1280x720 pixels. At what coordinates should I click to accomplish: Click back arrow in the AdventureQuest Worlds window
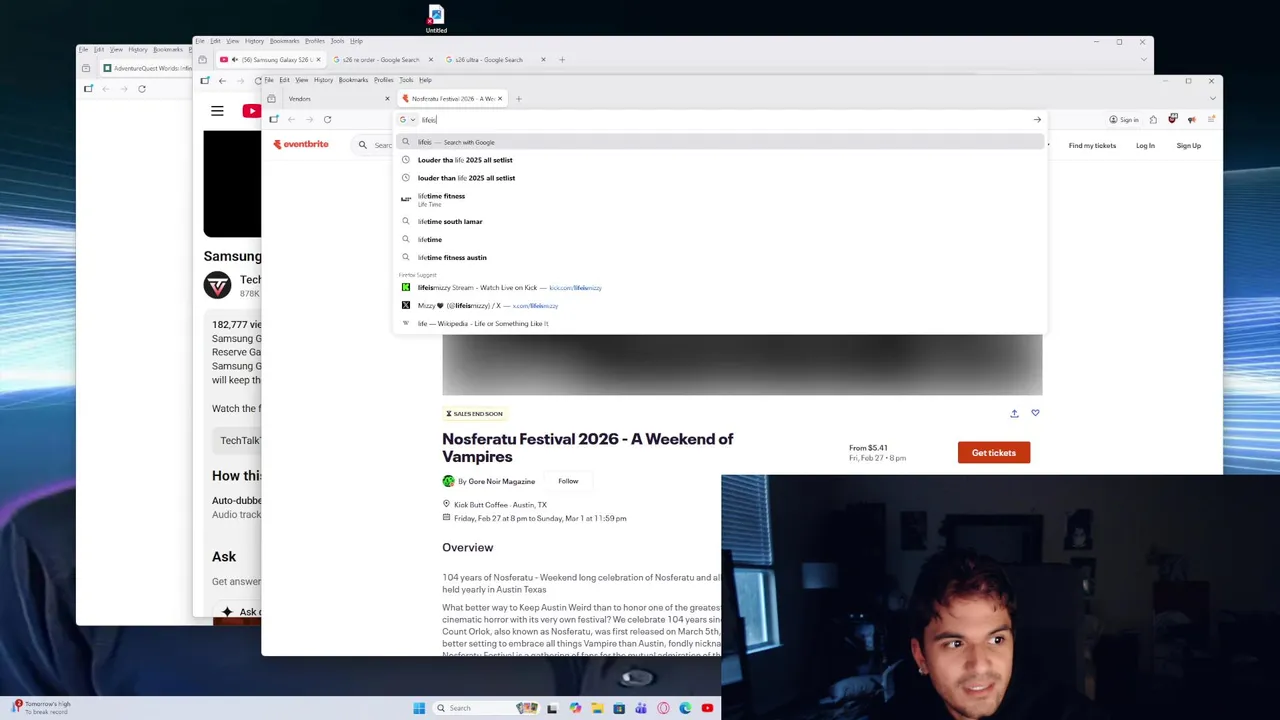(106, 89)
